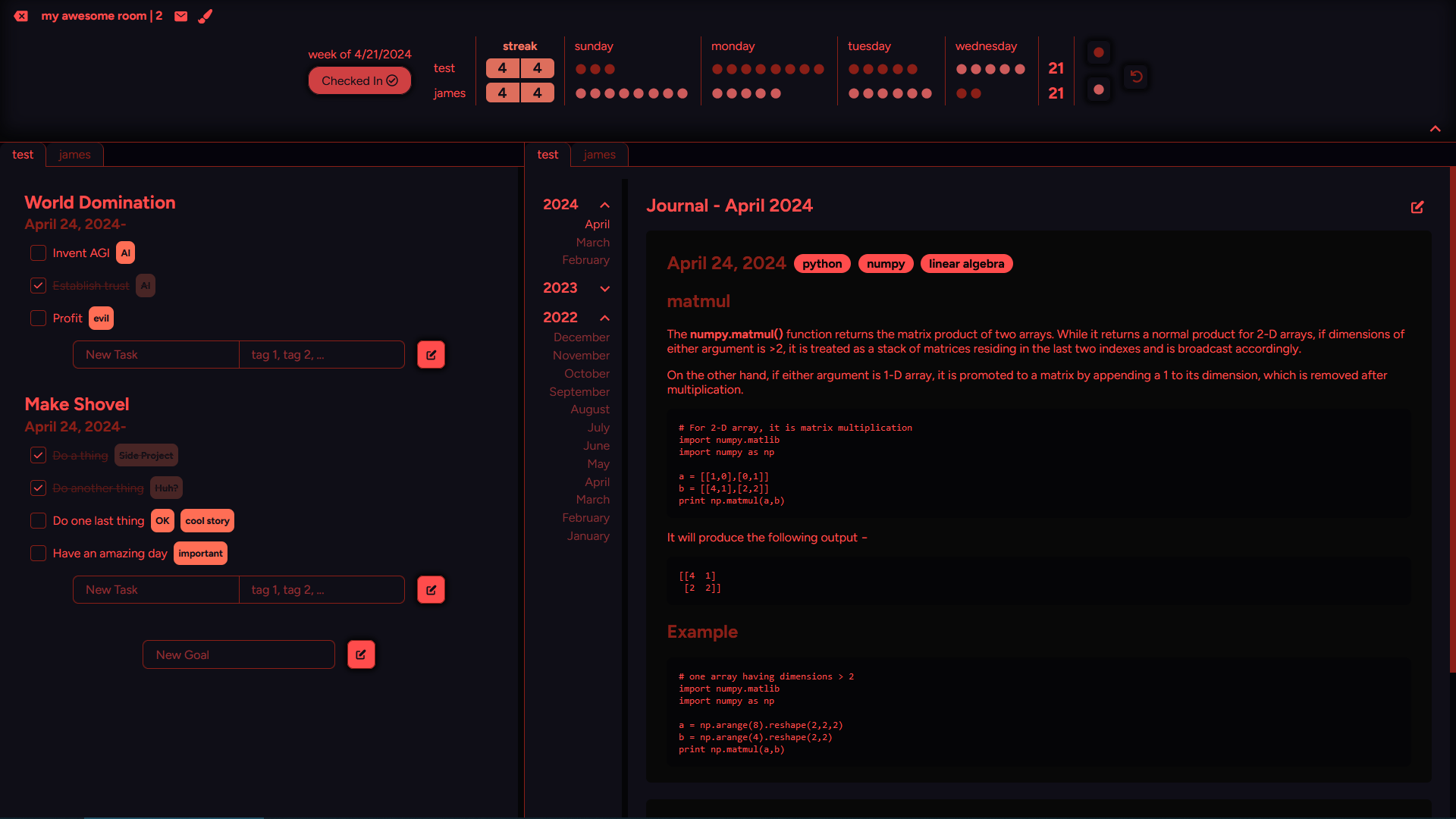Click add-task icon under Make Shovel
The height and width of the screenshot is (819, 1456).
pos(431,590)
